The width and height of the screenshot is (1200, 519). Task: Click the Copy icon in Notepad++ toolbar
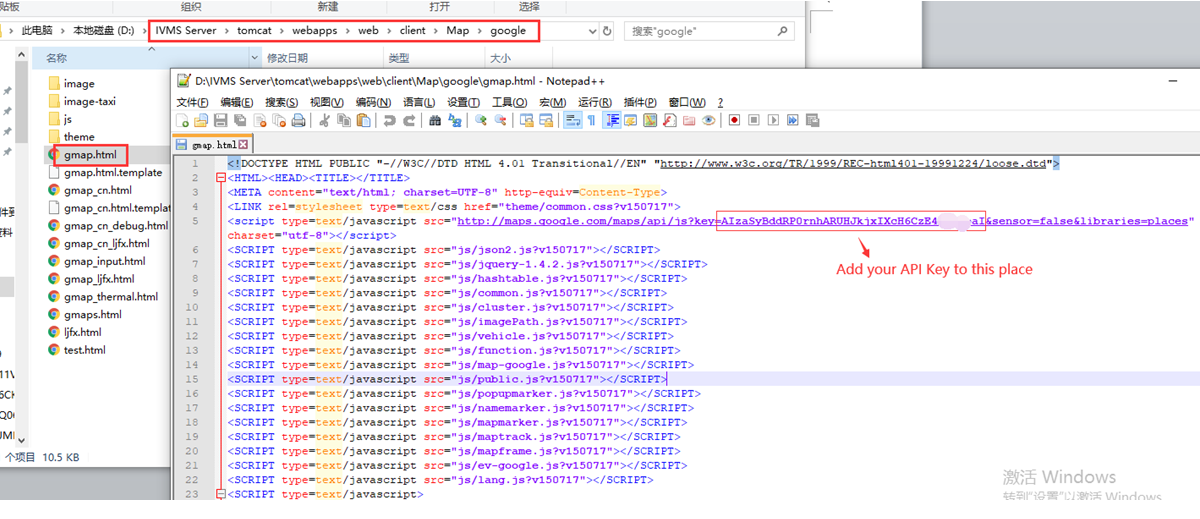point(344,120)
